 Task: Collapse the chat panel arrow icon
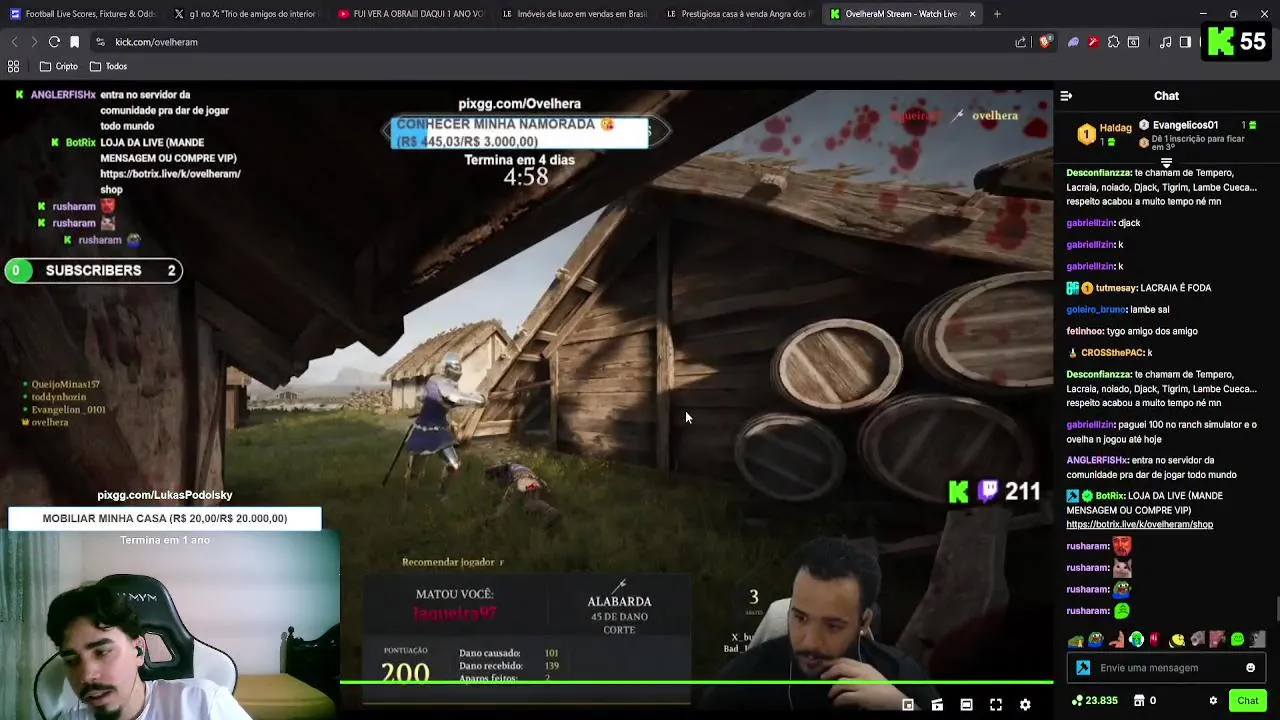click(x=1066, y=96)
